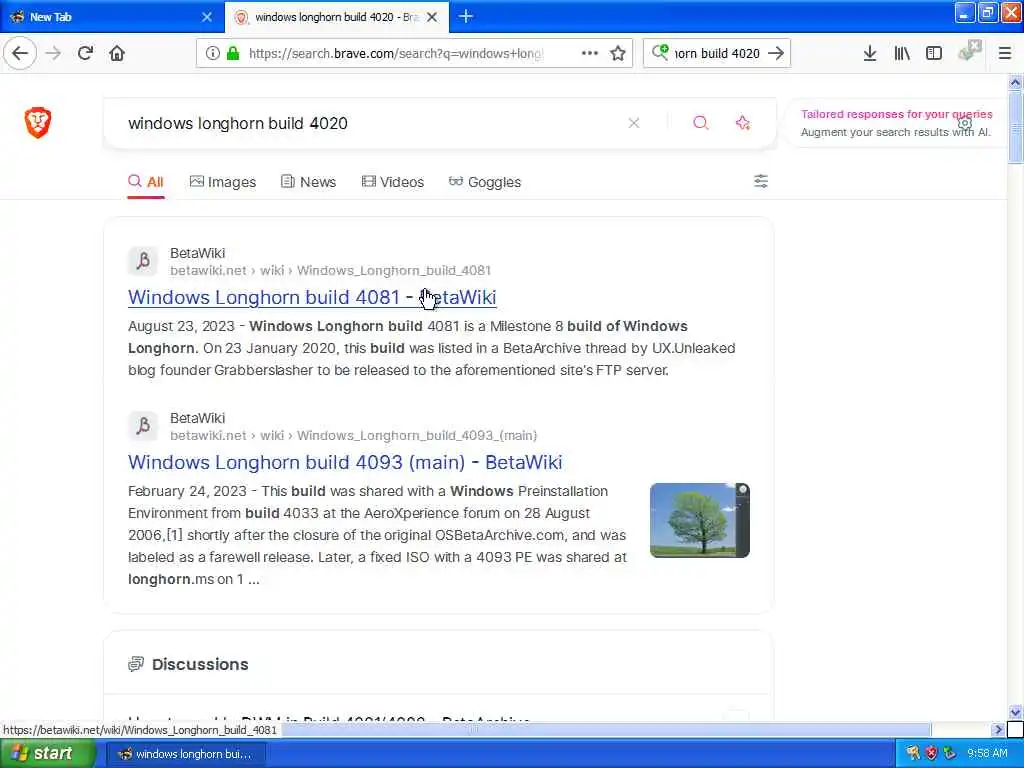Click vertical scrollbar down arrow
The height and width of the screenshot is (768, 1024).
(x=1015, y=712)
